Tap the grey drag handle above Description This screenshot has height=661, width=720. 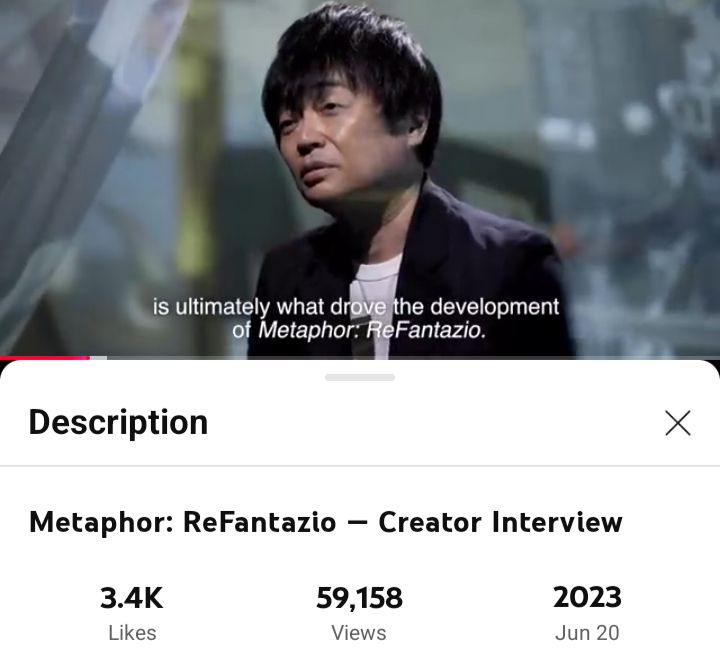360,377
